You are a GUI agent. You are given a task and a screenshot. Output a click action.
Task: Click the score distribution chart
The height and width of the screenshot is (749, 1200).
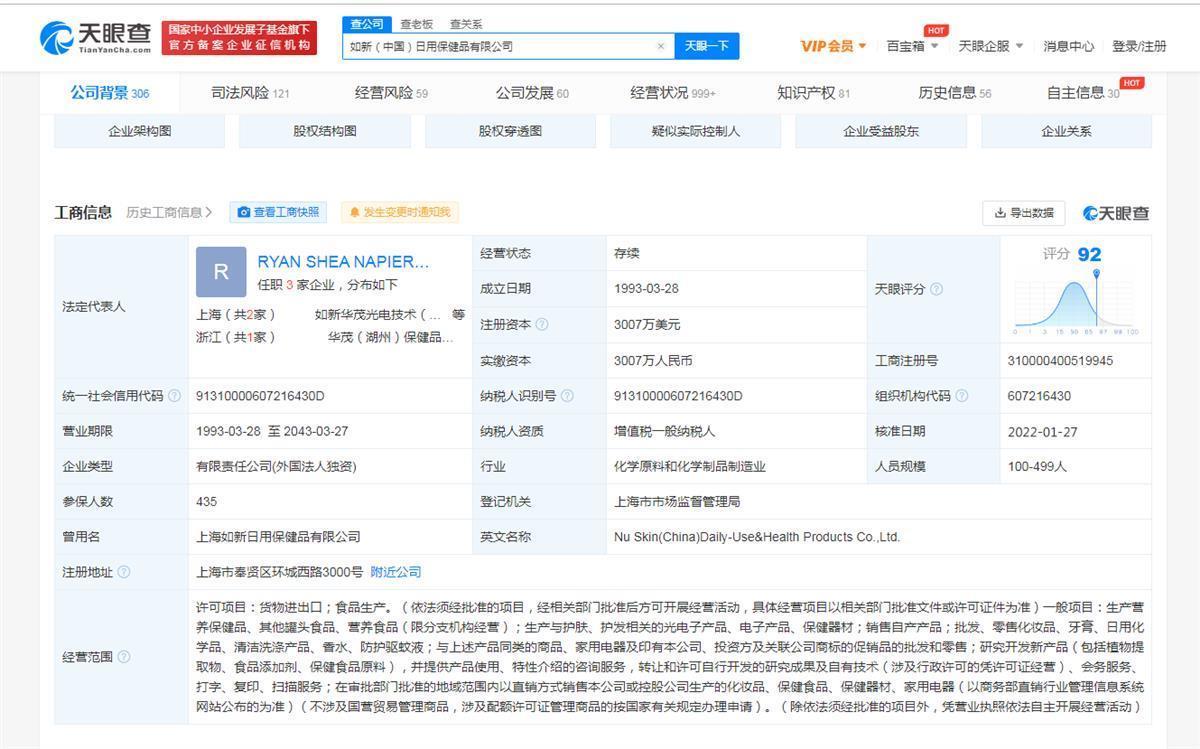tap(1076, 303)
